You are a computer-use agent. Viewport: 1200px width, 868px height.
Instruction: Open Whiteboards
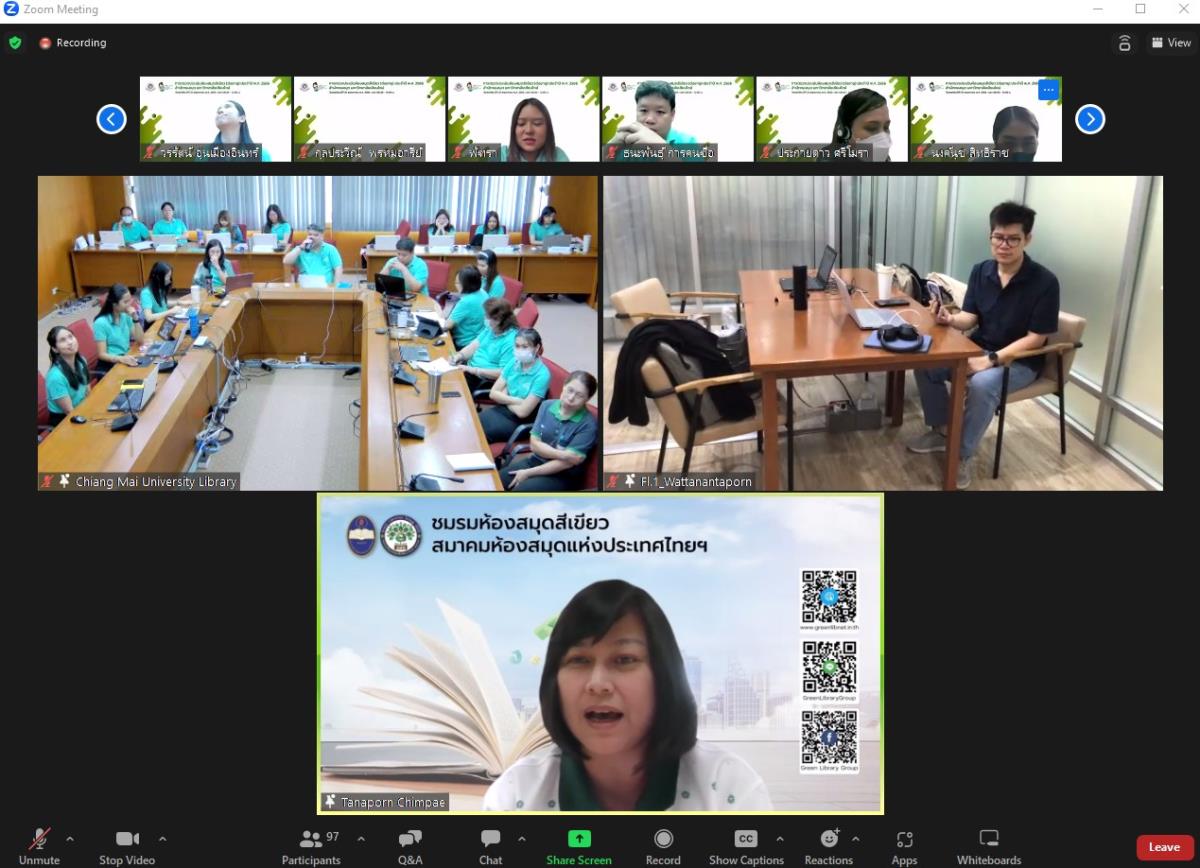click(988, 845)
